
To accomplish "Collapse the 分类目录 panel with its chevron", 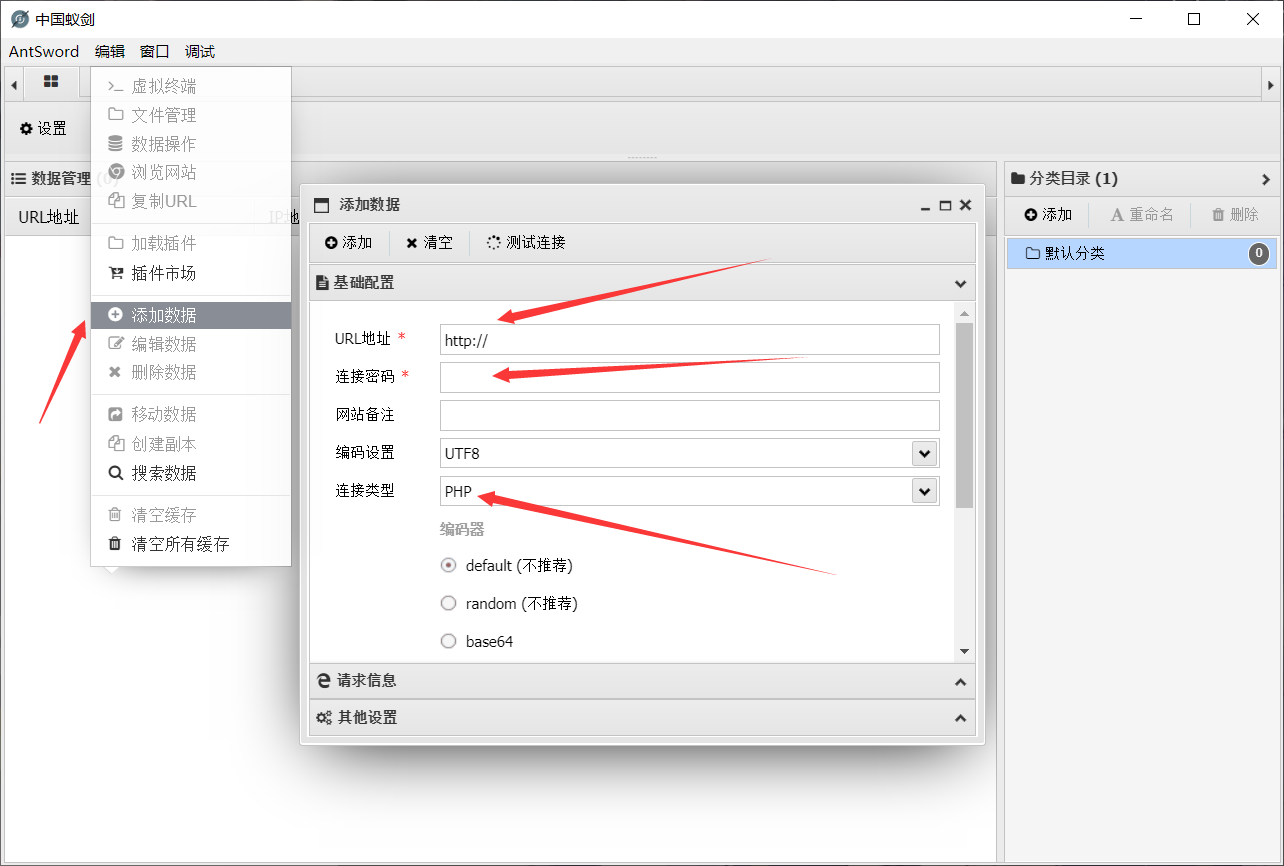I will click(x=1266, y=179).
